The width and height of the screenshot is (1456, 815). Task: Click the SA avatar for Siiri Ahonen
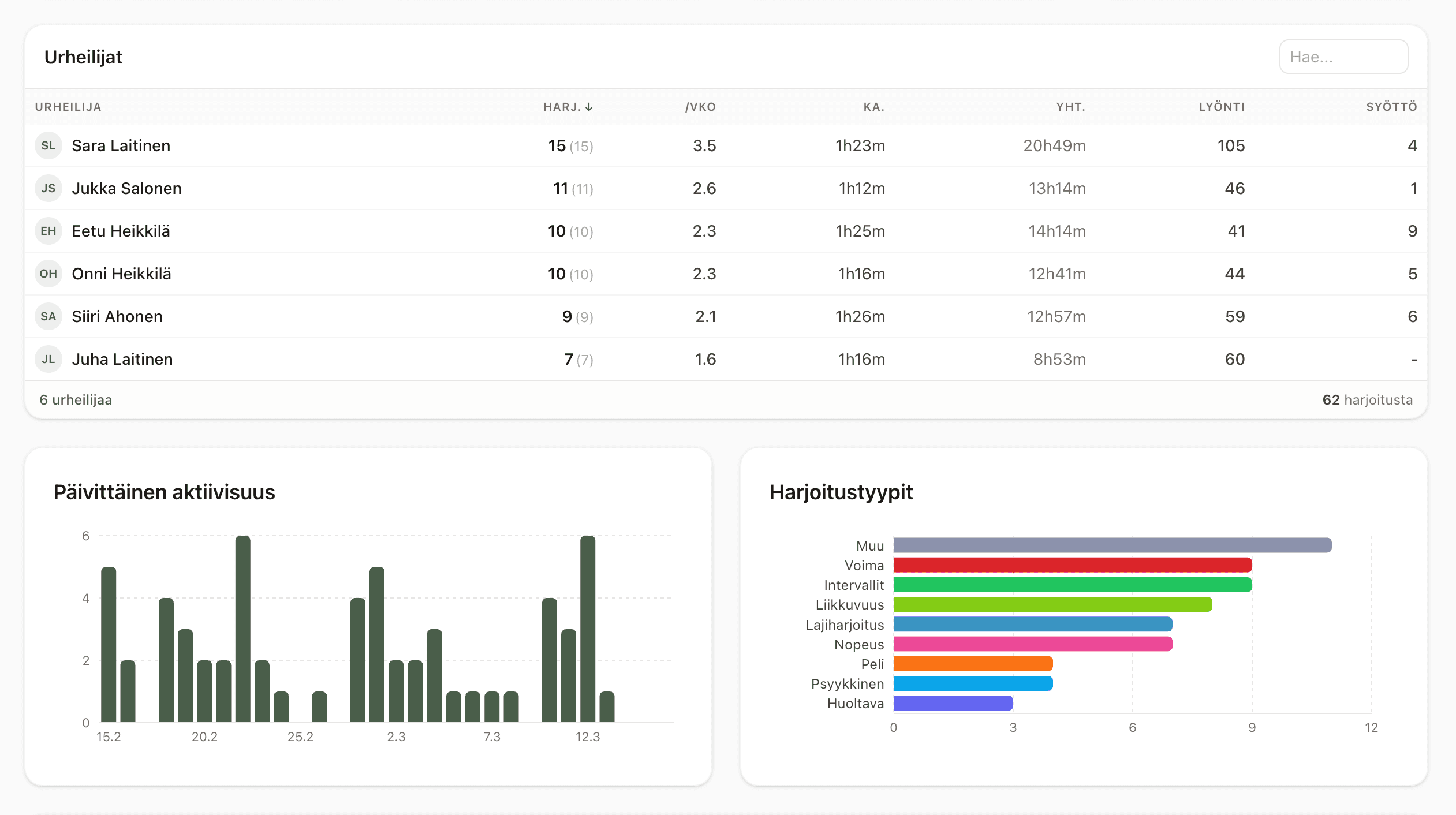click(x=48, y=316)
